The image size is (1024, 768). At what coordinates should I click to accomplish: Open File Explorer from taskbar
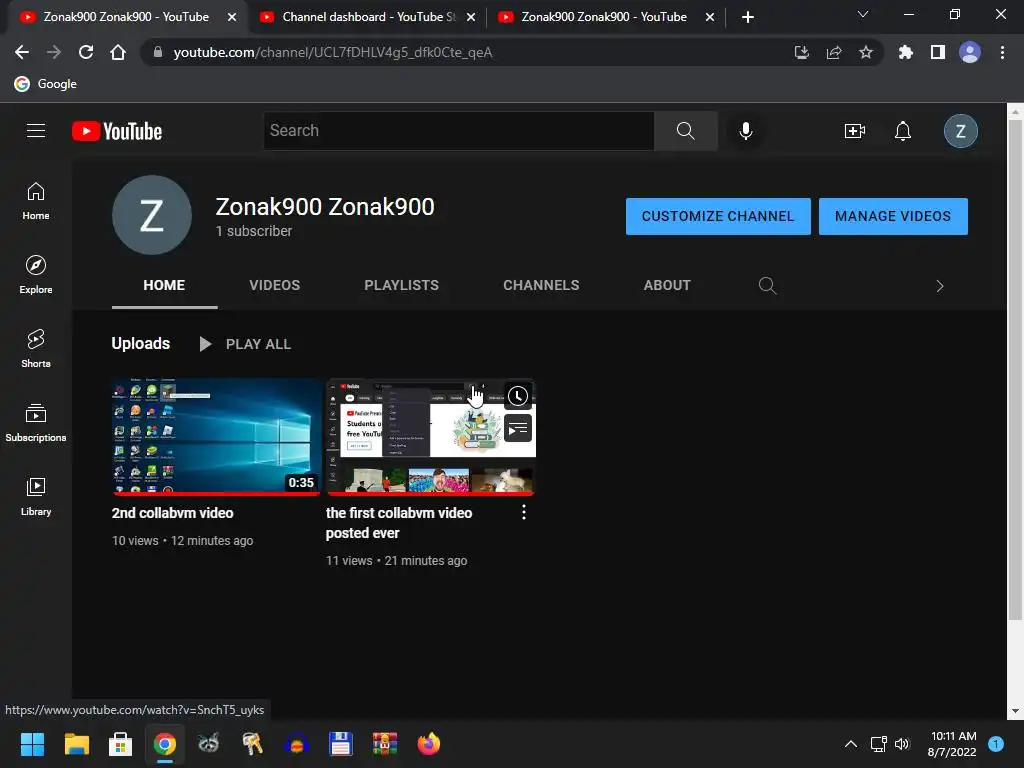(x=76, y=744)
